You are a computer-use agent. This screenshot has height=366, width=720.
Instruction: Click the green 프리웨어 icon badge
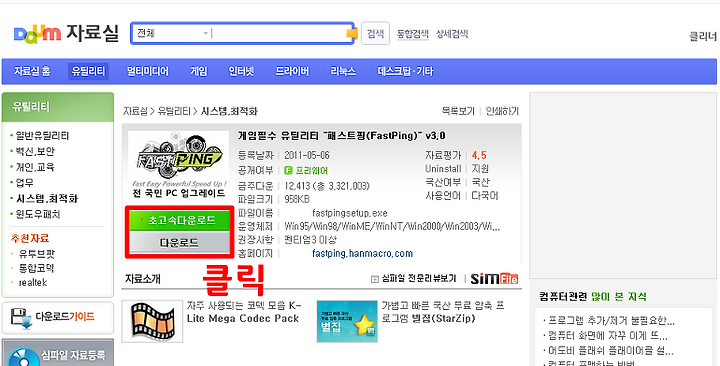(288, 171)
